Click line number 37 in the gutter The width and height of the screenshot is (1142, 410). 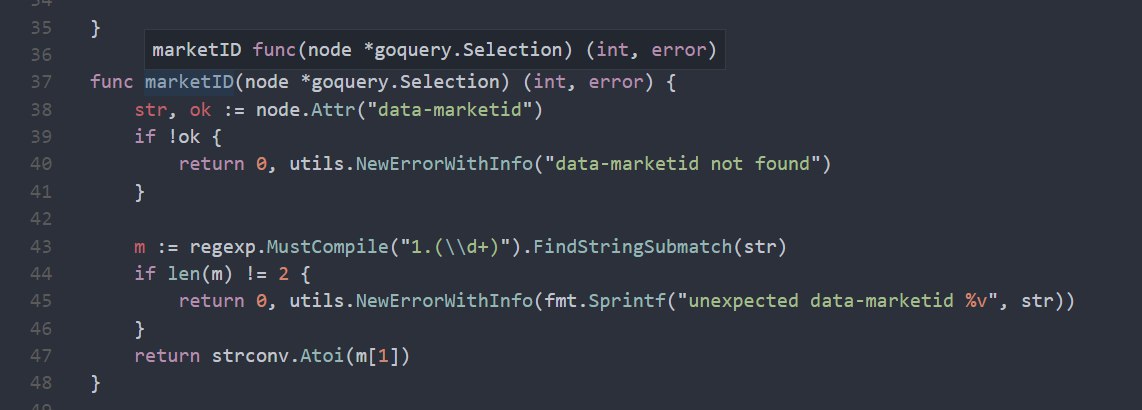[x=41, y=82]
